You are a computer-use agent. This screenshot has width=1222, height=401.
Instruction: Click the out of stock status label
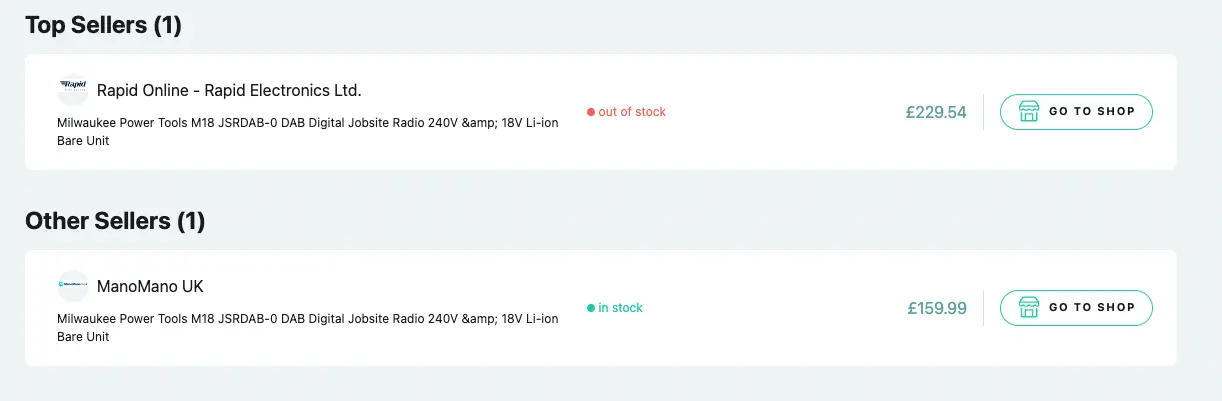(632, 112)
